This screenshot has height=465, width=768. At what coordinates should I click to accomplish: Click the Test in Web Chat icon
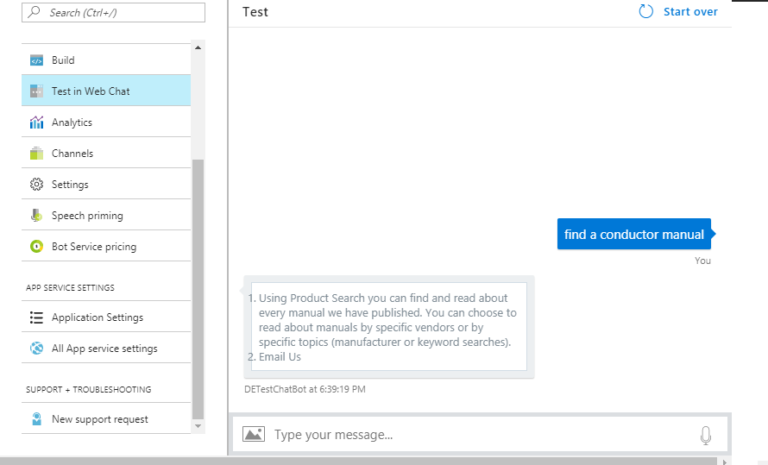tap(37, 91)
